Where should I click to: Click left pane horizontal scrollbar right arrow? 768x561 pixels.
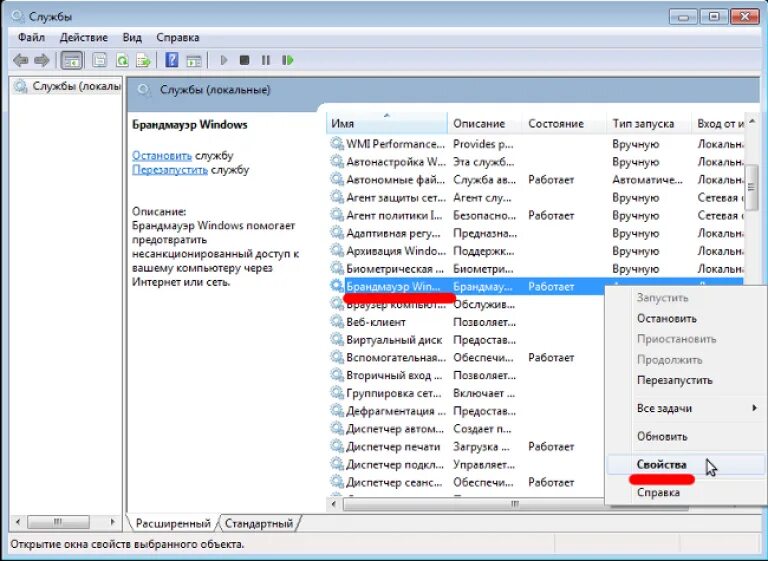point(113,522)
